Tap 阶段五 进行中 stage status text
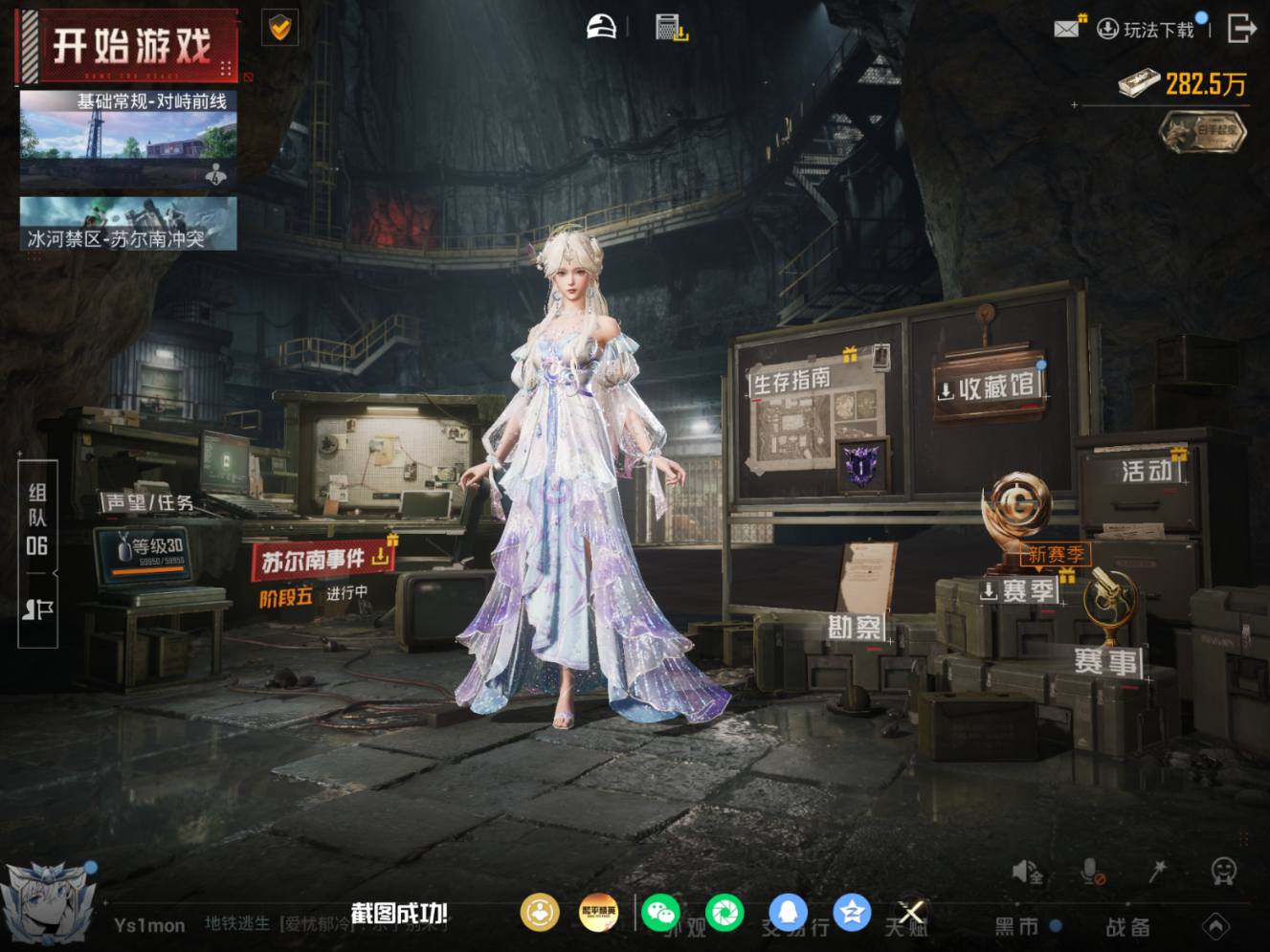Viewport: 1270px width, 952px height. point(313,595)
